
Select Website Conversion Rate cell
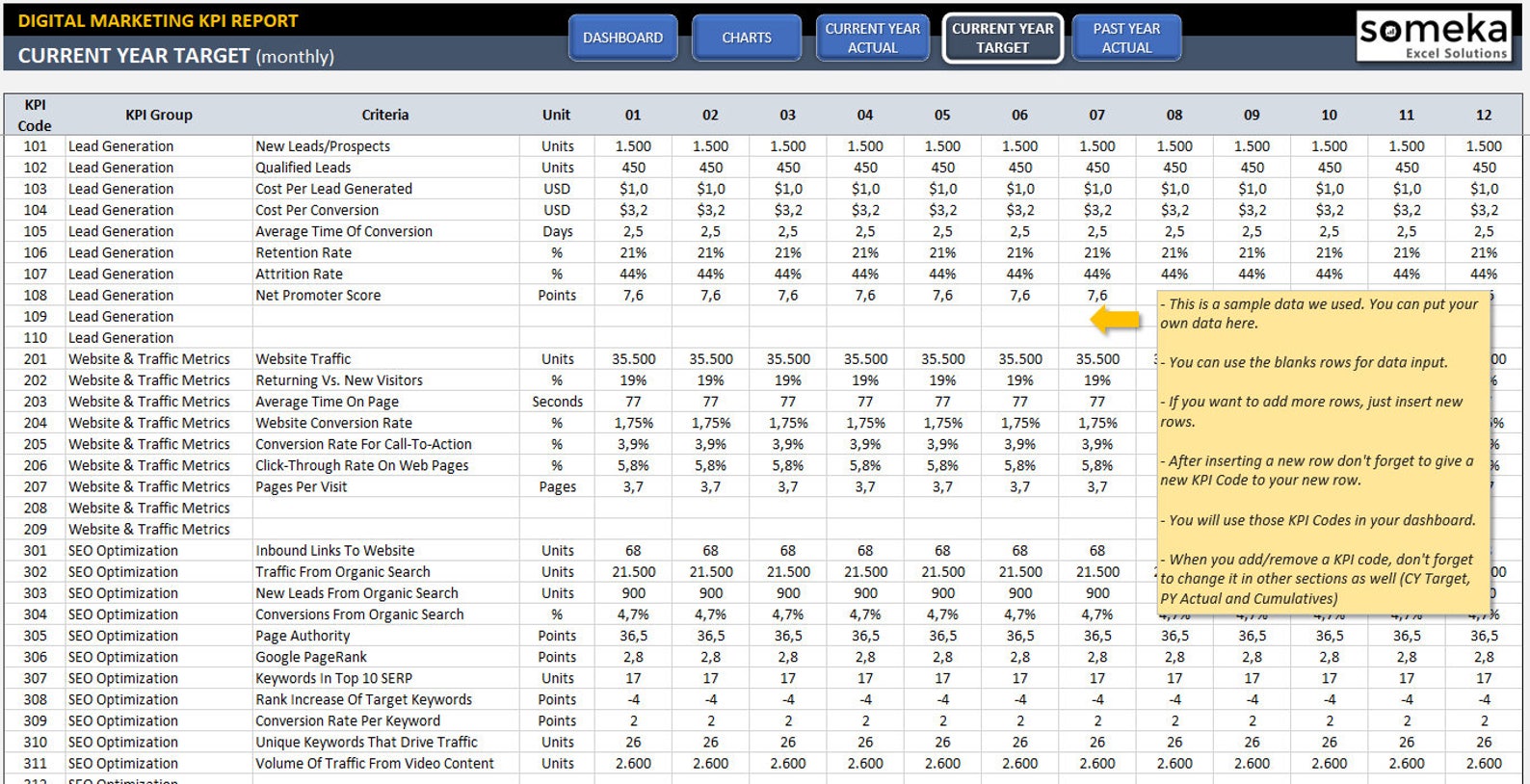click(385, 423)
